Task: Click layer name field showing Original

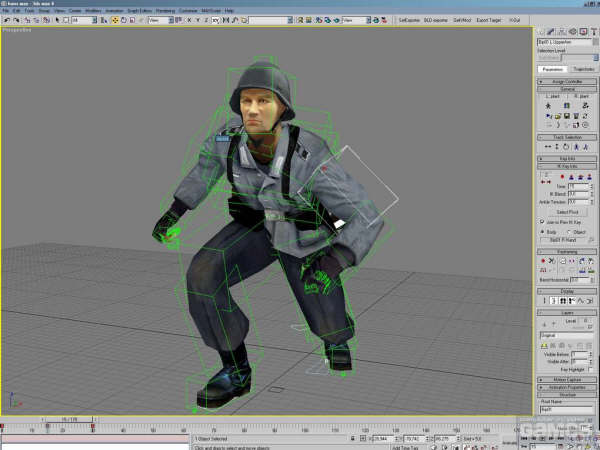Action: click(x=567, y=336)
